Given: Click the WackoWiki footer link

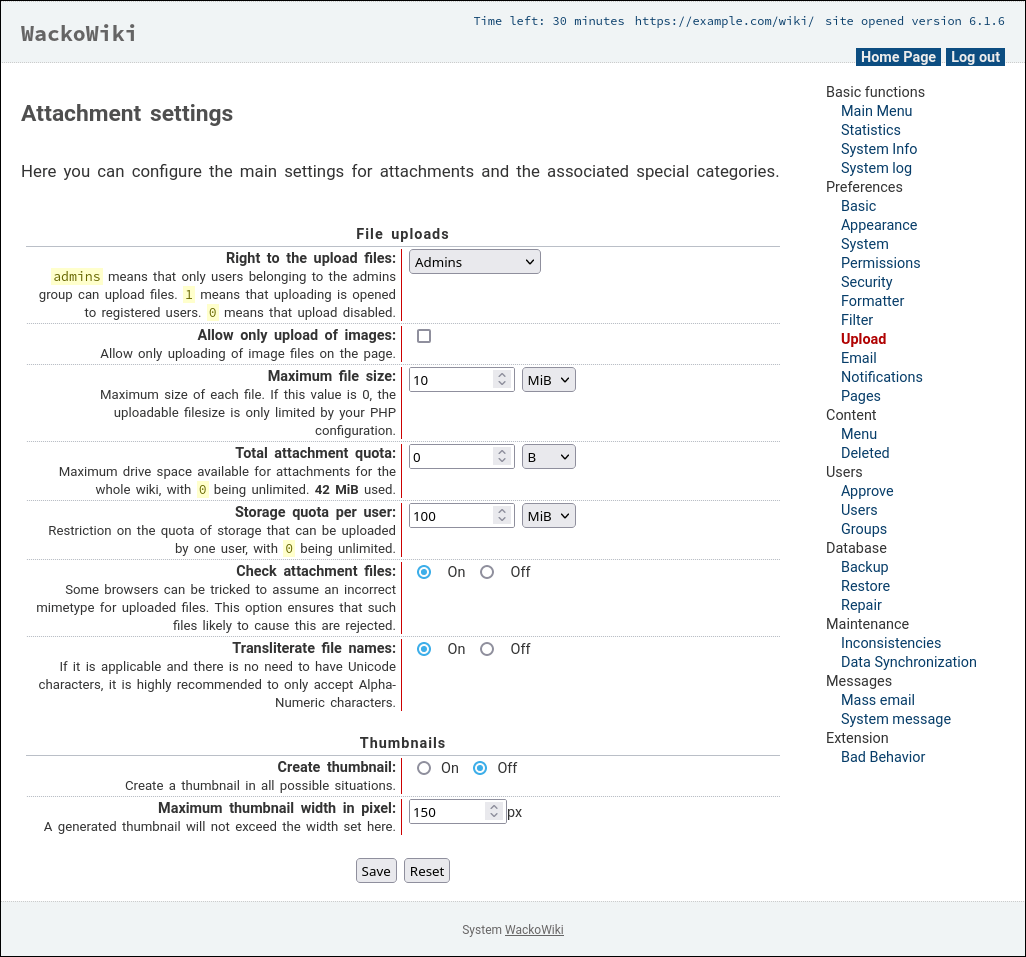Looking at the screenshot, I should [534, 930].
